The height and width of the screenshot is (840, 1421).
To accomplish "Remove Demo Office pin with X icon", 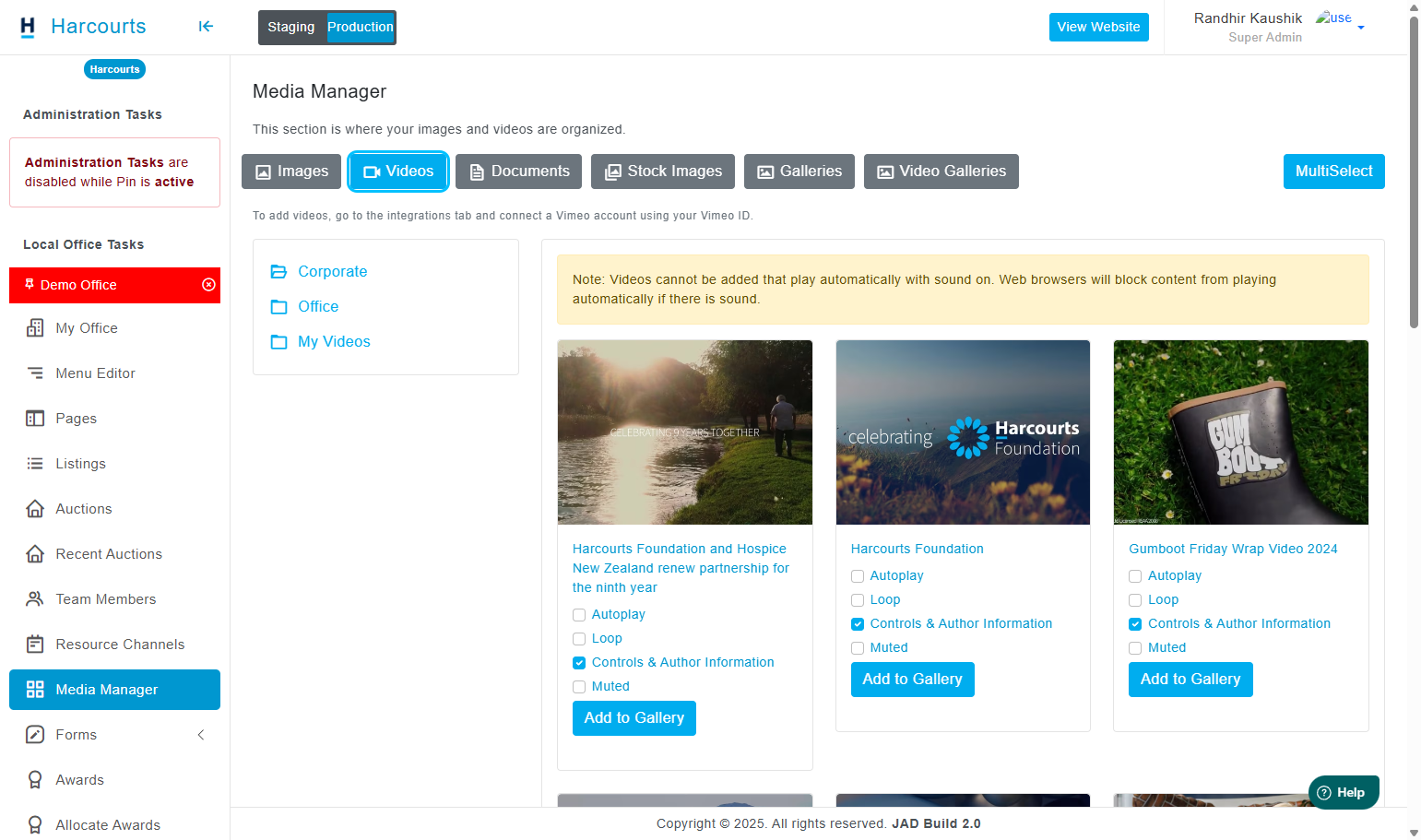I will 209,285.
